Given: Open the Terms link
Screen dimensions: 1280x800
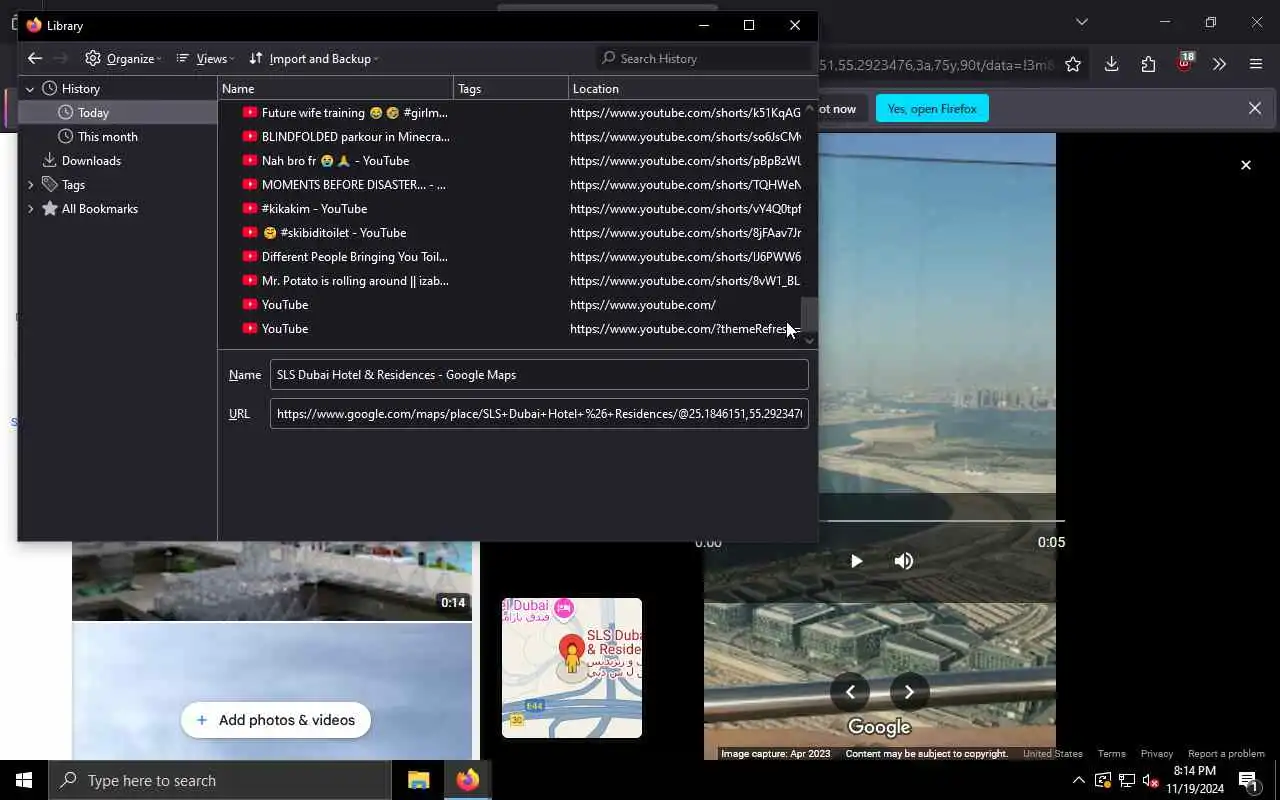Looking at the screenshot, I should tap(1111, 754).
